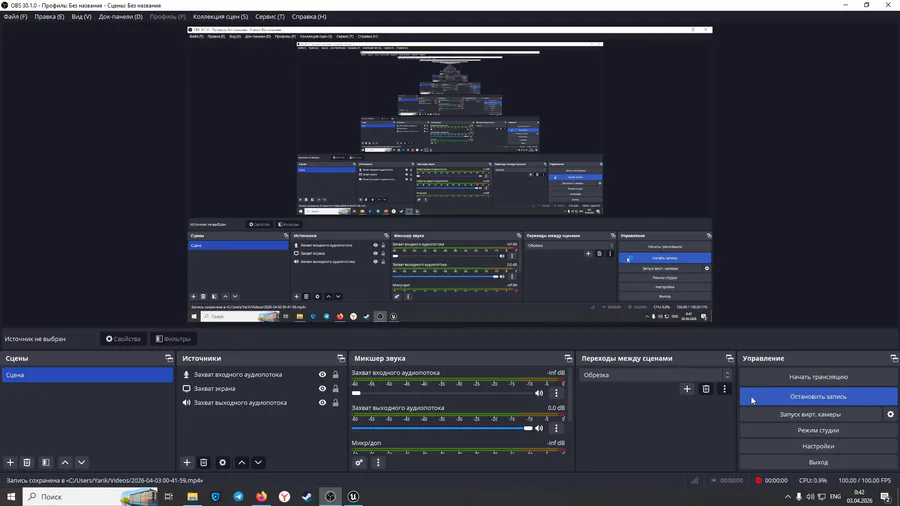Adjust output audio capture volume slider
This screenshot has height=506, width=900.
click(x=443, y=428)
